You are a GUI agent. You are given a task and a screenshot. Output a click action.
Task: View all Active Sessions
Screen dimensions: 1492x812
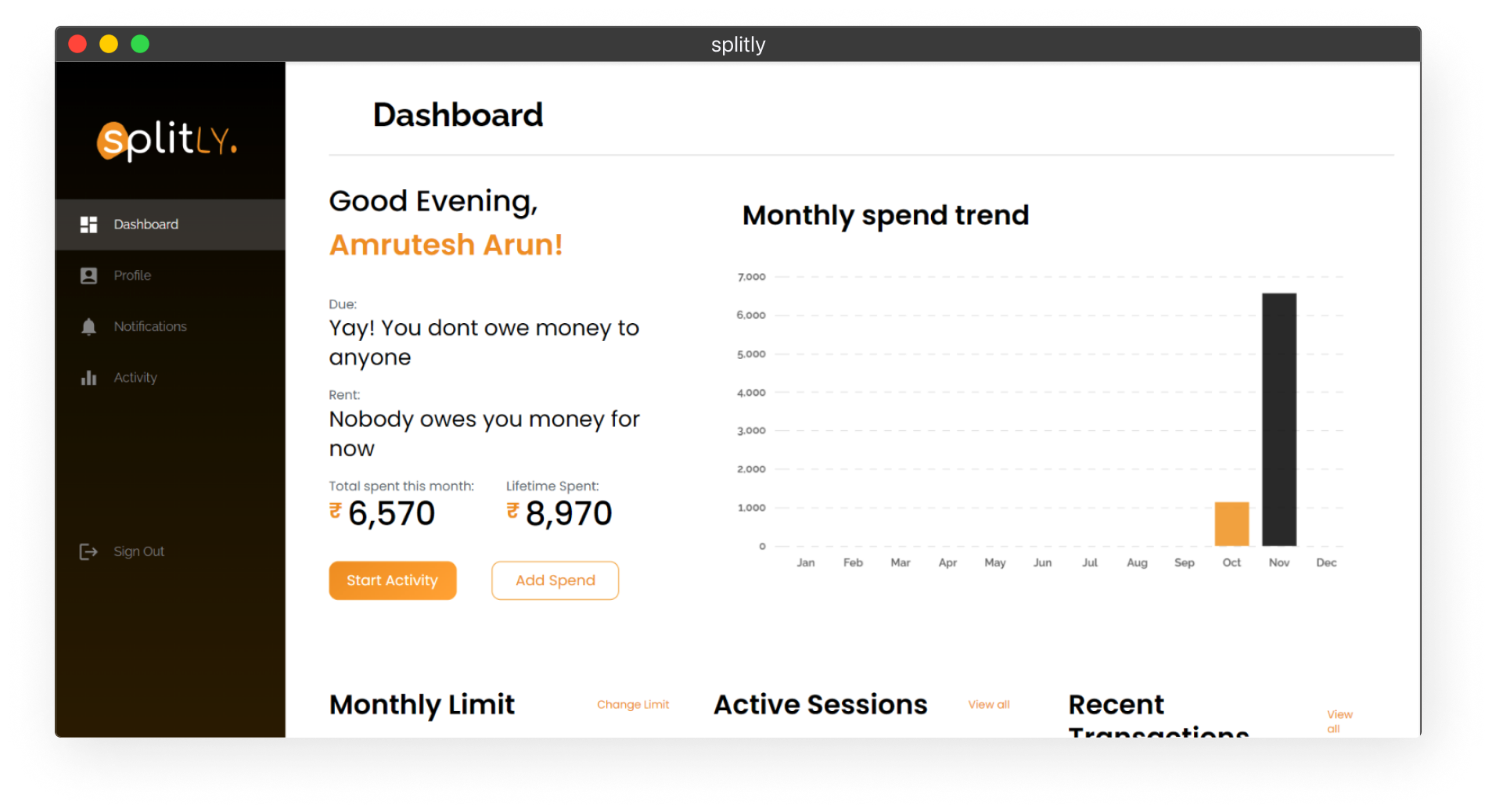point(989,704)
